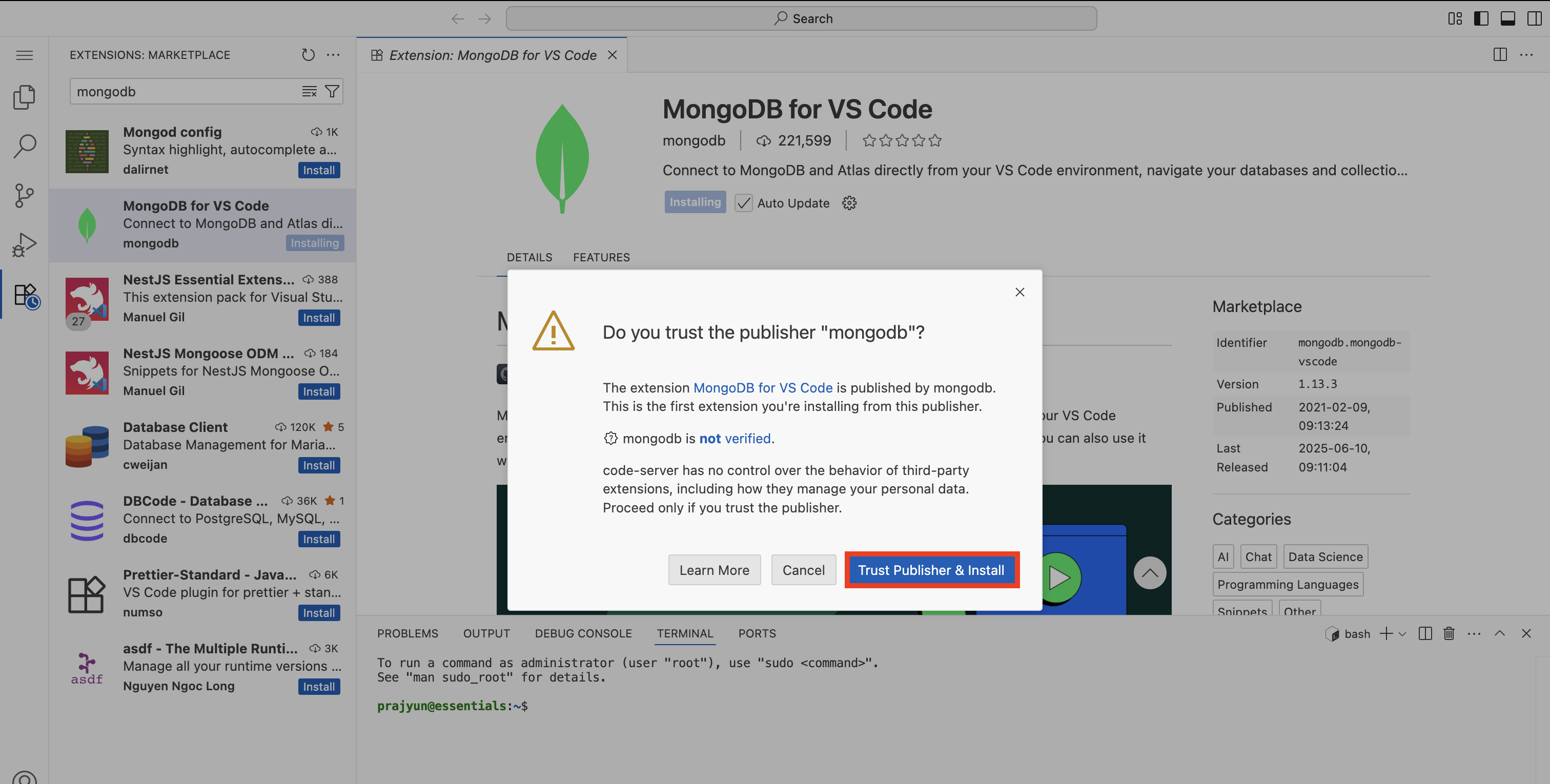Select the bash terminal entry
The width and height of the screenshot is (1550, 784).
click(1348, 633)
